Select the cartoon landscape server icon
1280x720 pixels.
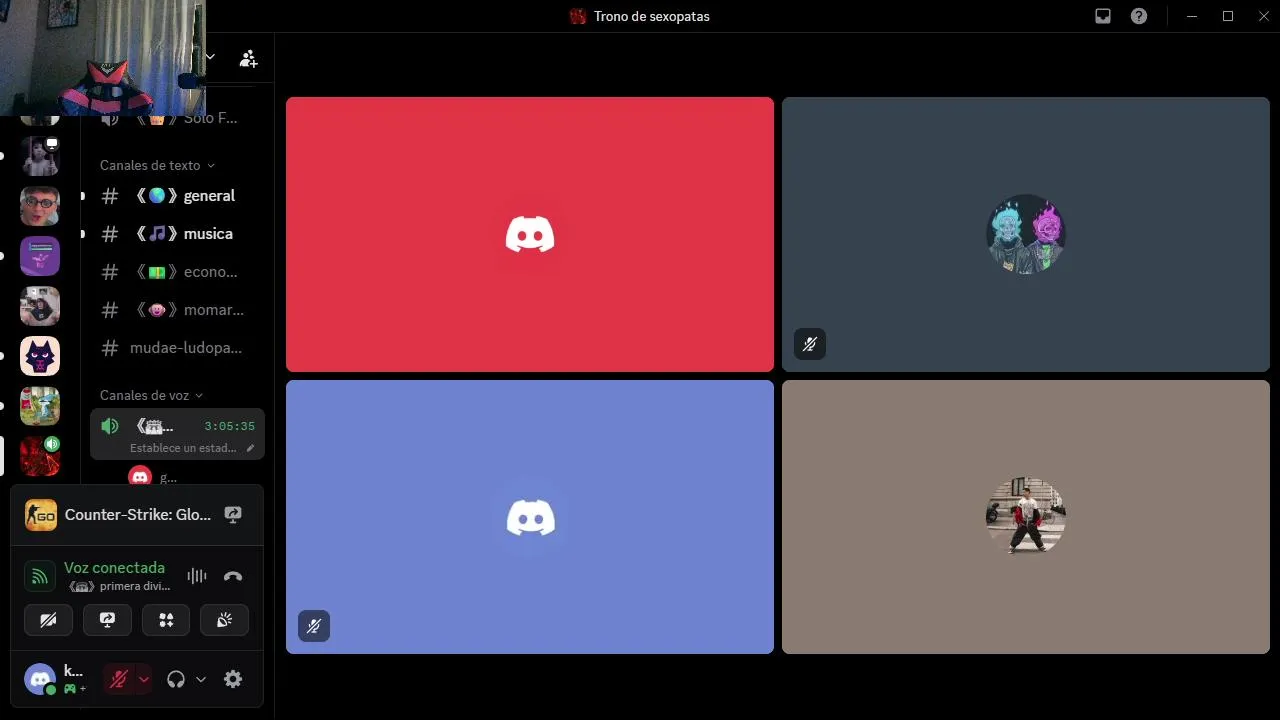point(40,406)
